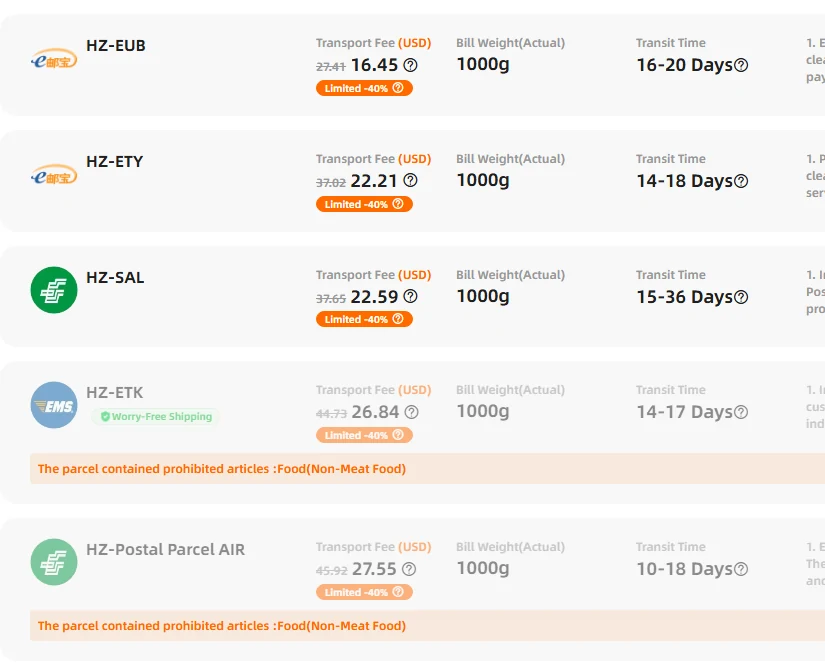Click the Limited -40% badge under 22.59
The image size is (825, 670).
pyautogui.click(x=364, y=319)
